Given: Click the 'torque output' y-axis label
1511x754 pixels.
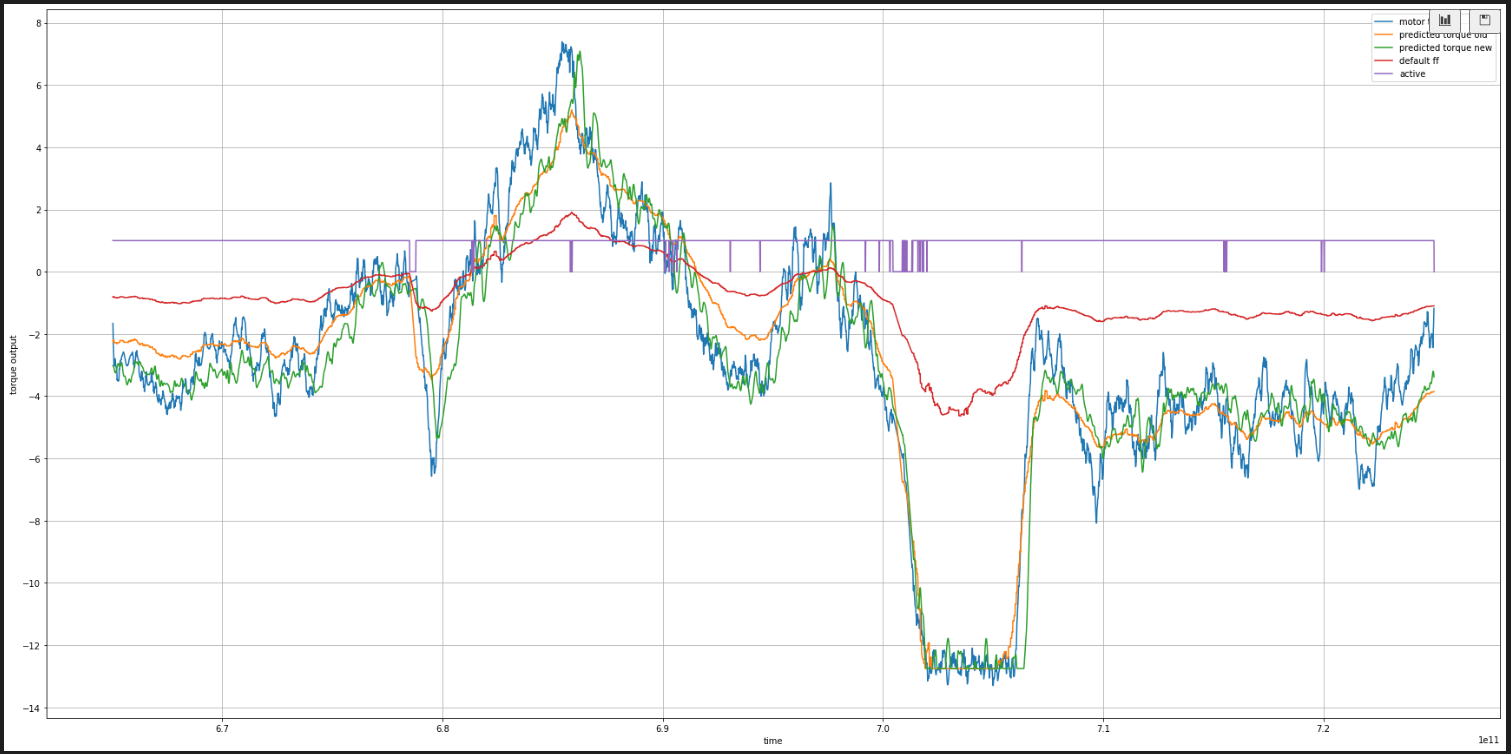Looking at the screenshot, I should coord(14,364).
